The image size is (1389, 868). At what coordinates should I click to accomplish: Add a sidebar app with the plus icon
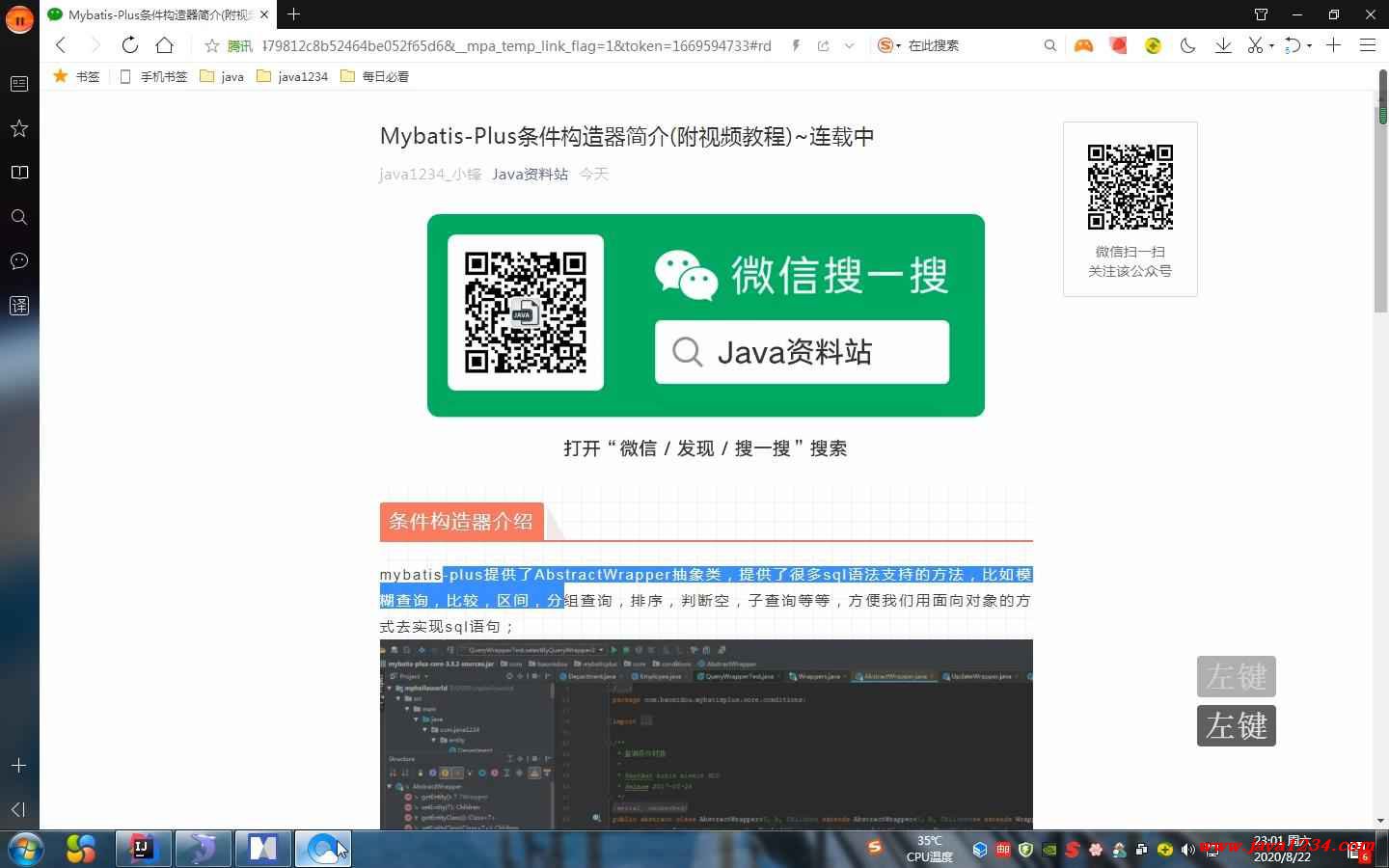click(x=18, y=765)
